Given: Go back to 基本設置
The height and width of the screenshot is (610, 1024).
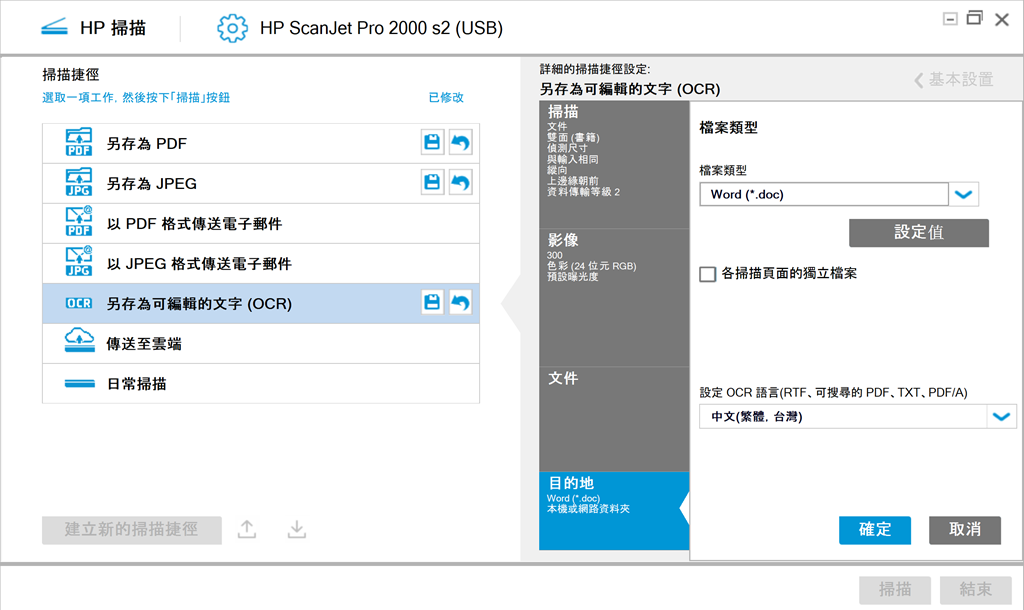Looking at the screenshot, I should [x=953, y=80].
